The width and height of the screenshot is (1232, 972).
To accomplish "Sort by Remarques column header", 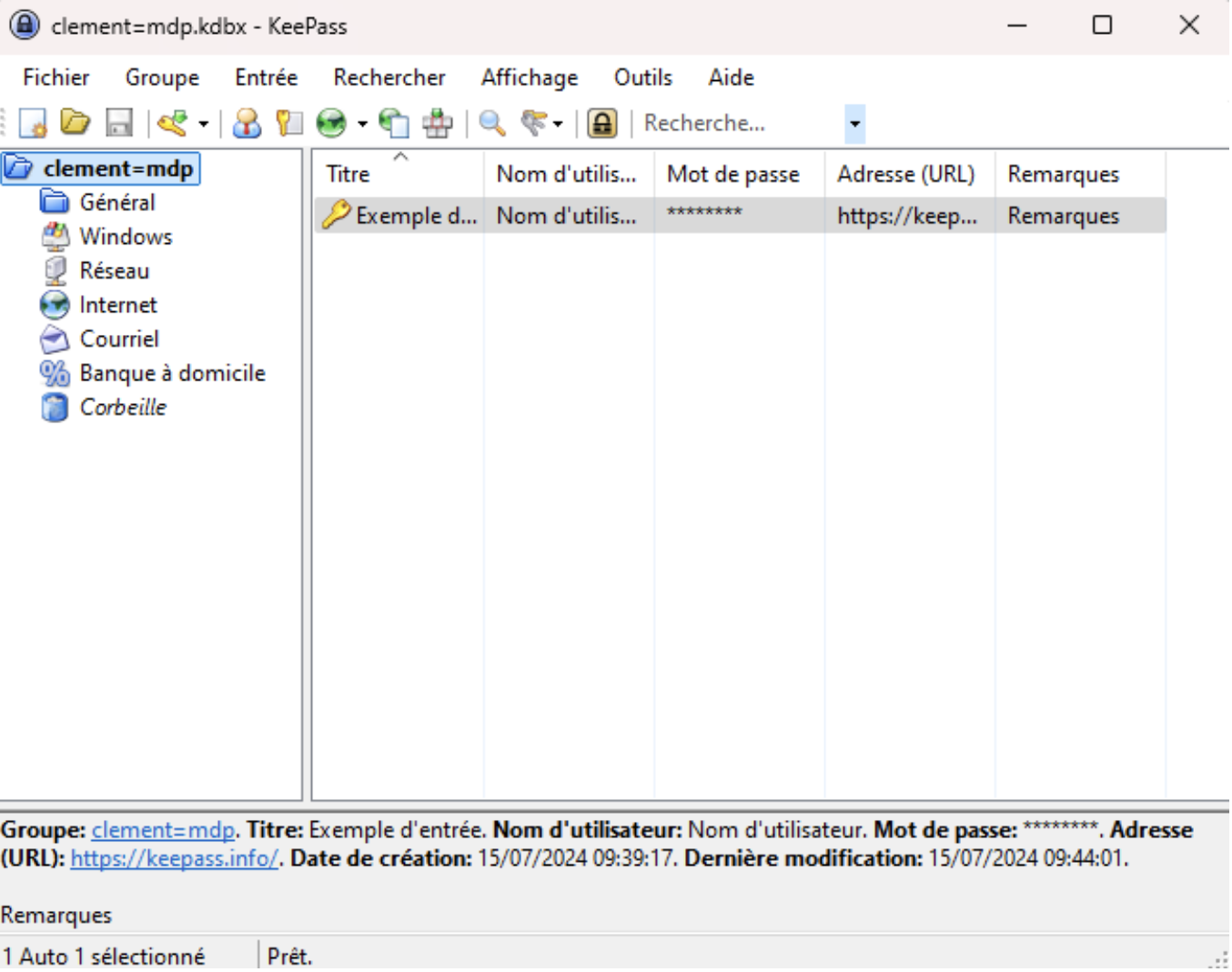I will pos(1080,174).
